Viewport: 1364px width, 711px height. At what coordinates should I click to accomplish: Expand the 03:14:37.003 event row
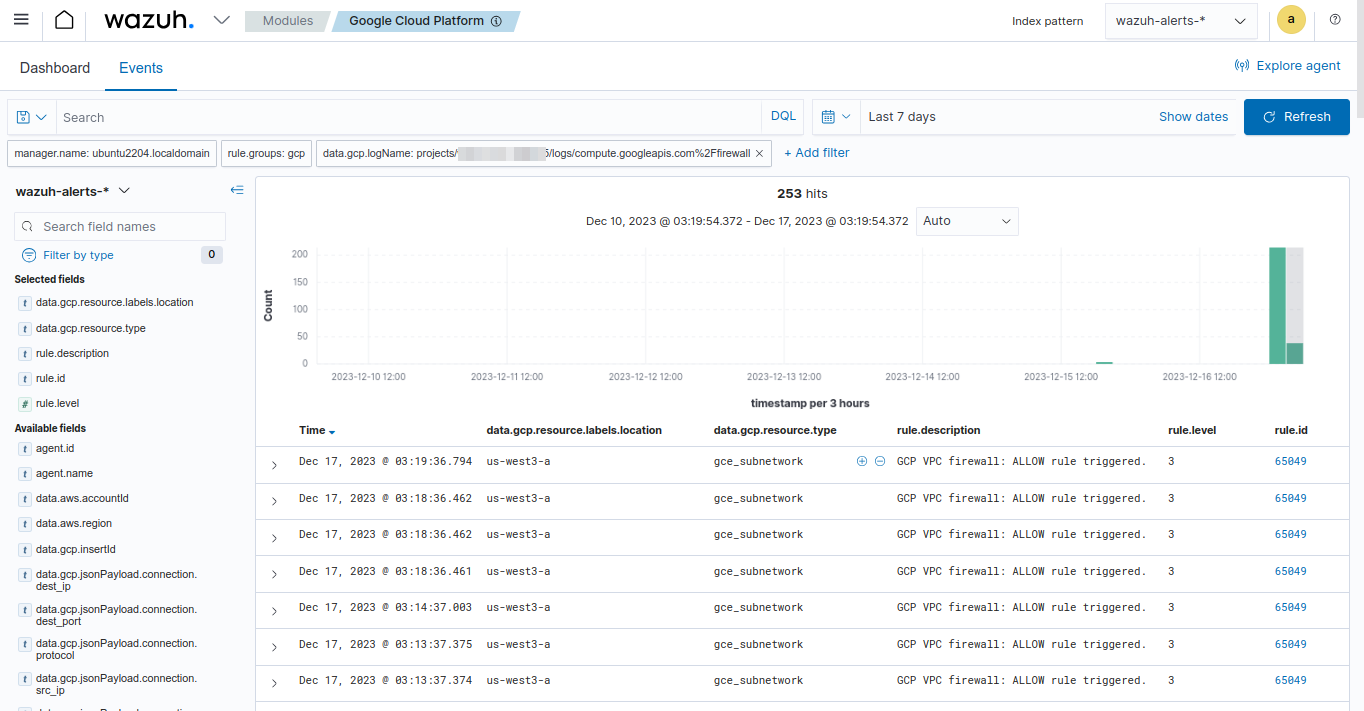pyautogui.click(x=274, y=611)
